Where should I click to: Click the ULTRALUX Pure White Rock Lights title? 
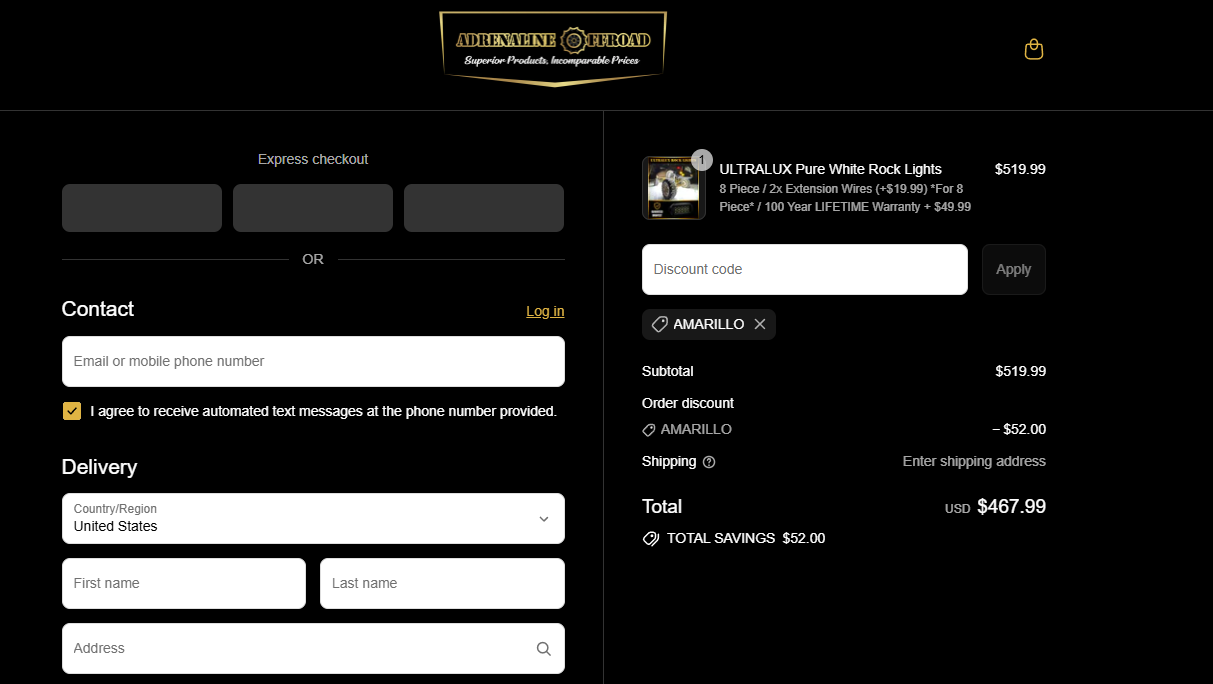pos(831,169)
